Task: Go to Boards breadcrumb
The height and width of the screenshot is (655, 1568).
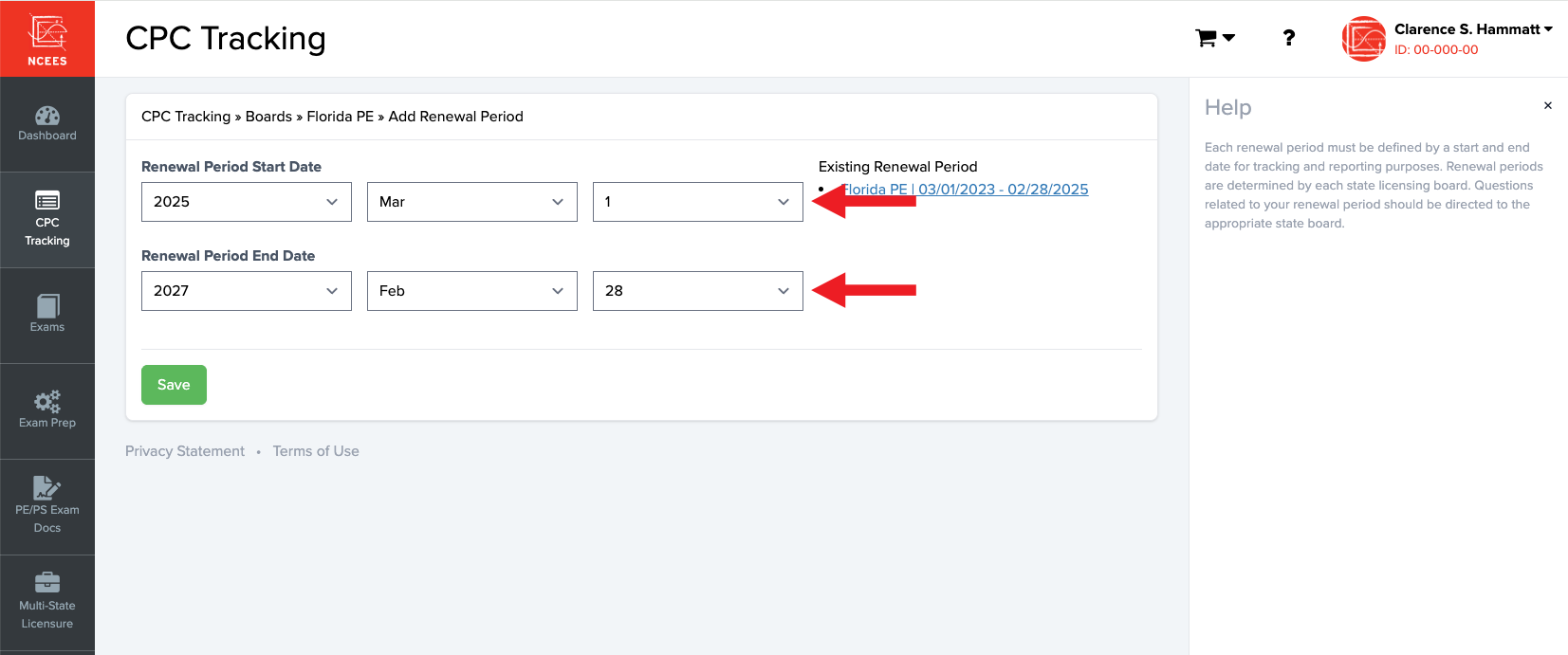Action: pyautogui.click(x=268, y=117)
